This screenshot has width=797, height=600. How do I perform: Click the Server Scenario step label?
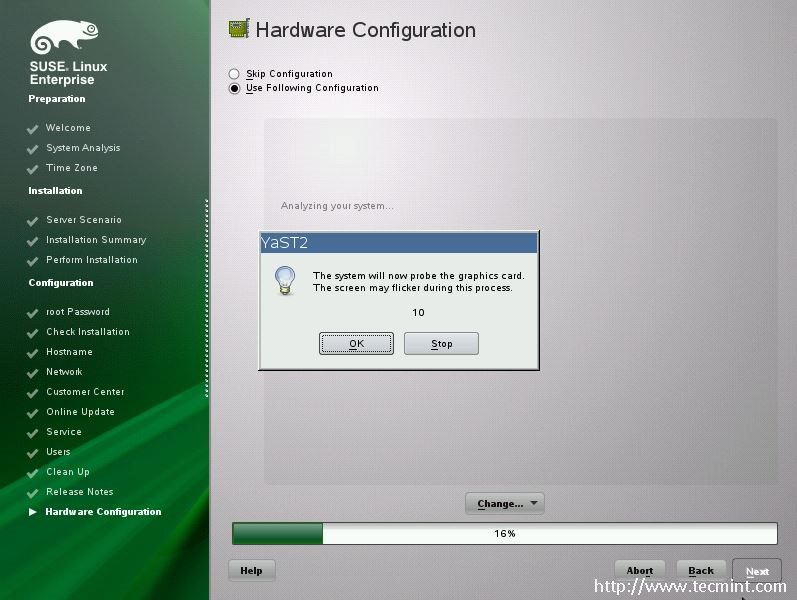84,220
